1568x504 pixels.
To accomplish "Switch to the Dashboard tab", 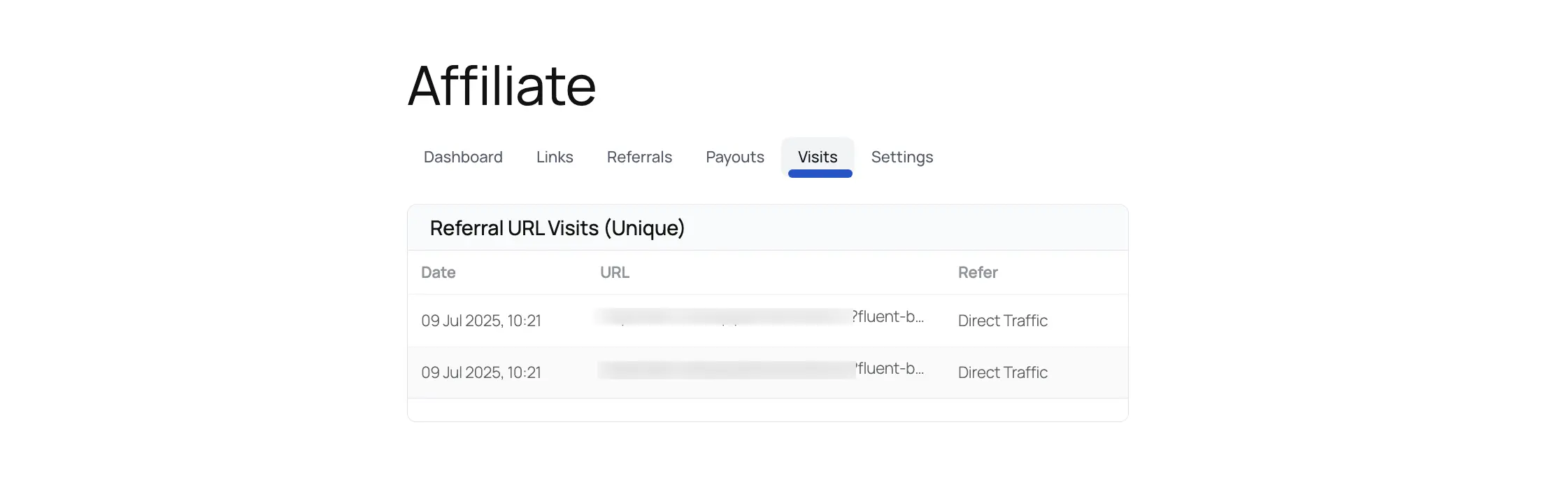I will click(463, 157).
